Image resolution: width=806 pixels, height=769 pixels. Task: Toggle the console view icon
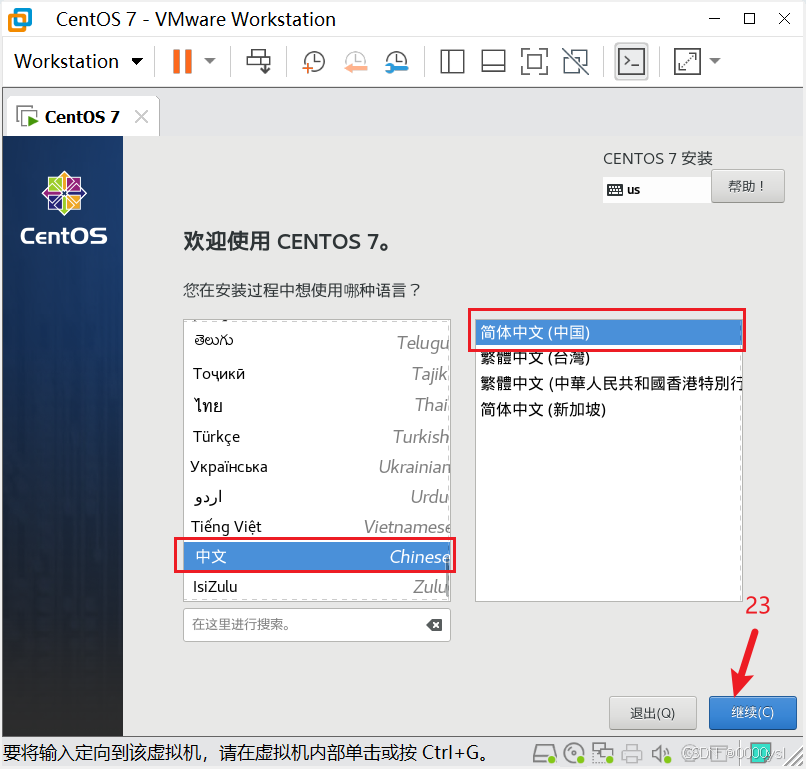click(631, 62)
